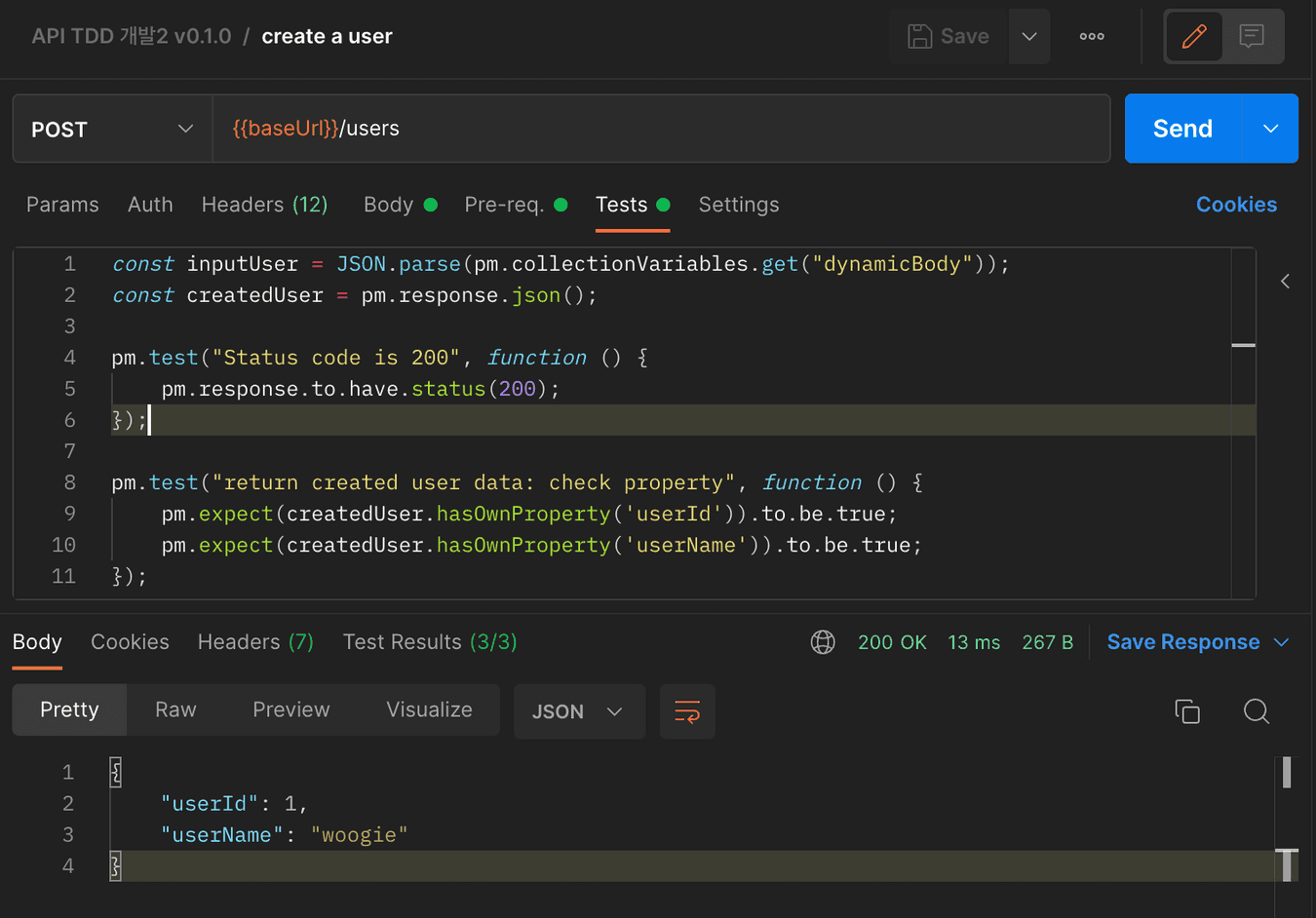Screen dimensions: 1316x918
Task: Click the Save floppy disk icon
Action: point(919,37)
